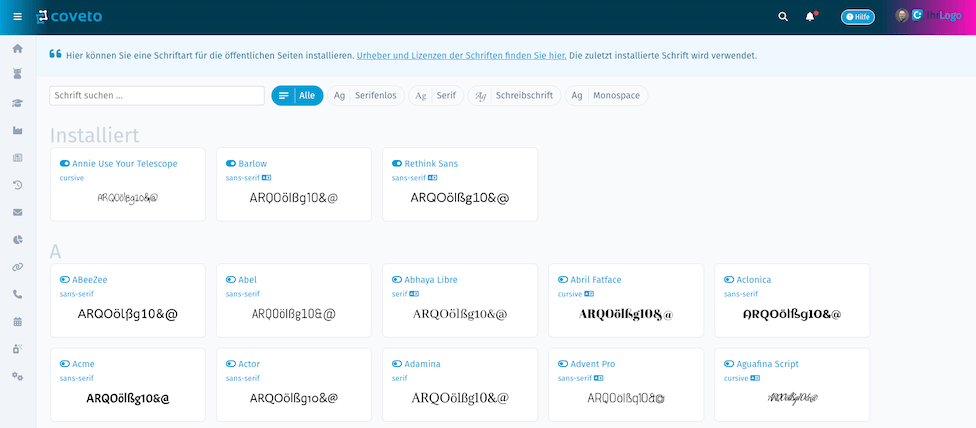976x428 pixels.
Task: Filter fonts by Serifenlos
Action: [x=366, y=95]
